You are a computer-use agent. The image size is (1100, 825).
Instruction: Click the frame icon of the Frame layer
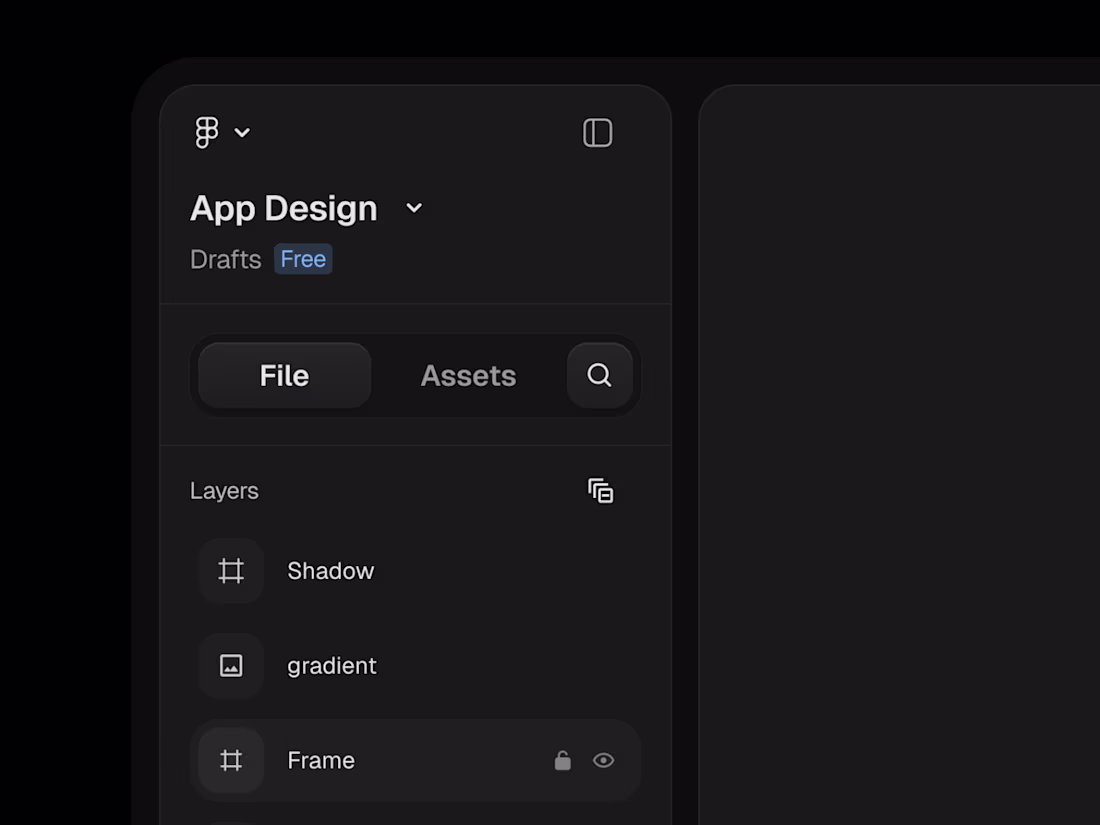[x=231, y=760]
